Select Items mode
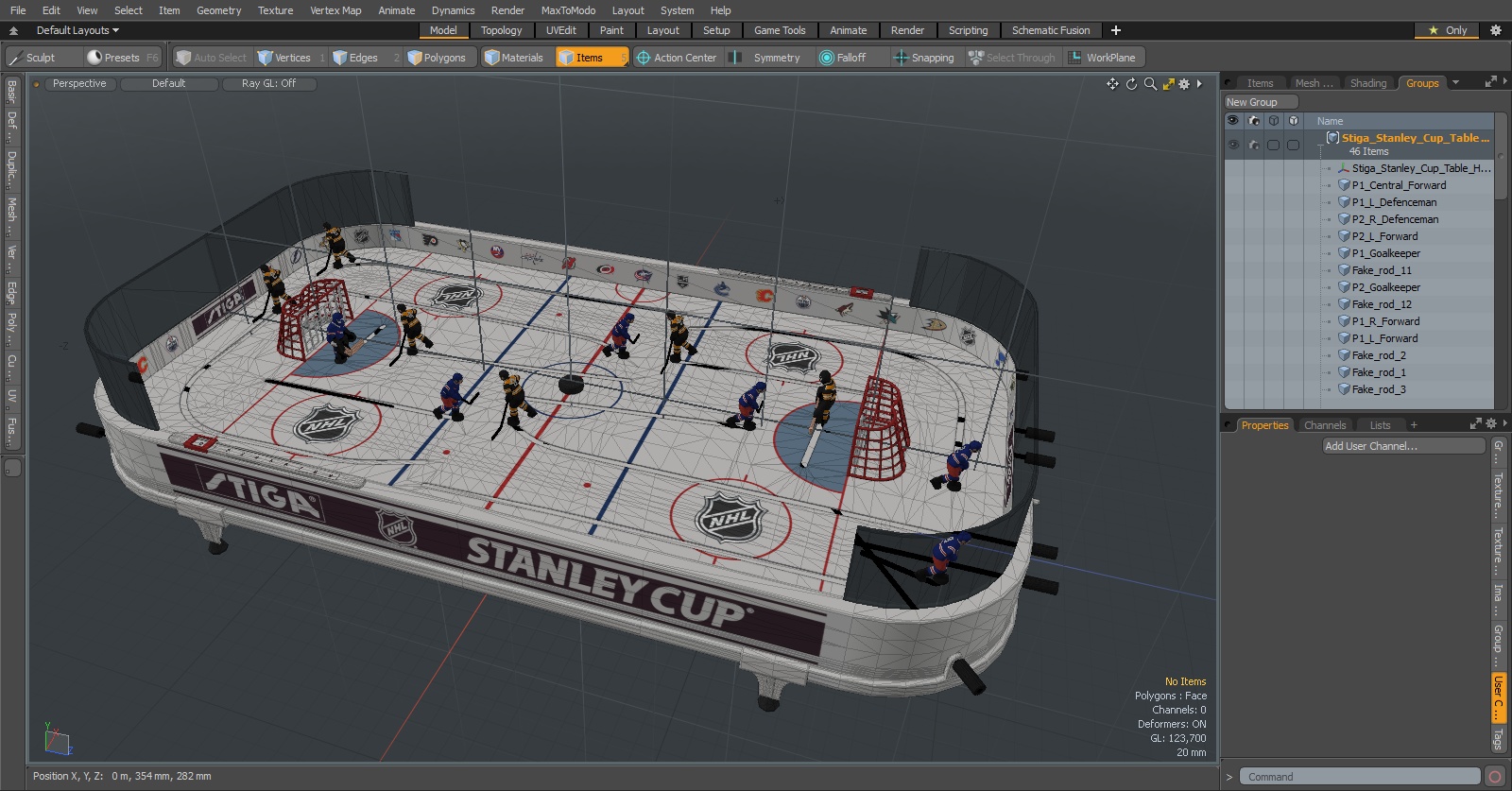This screenshot has height=791, width=1512. [x=591, y=58]
